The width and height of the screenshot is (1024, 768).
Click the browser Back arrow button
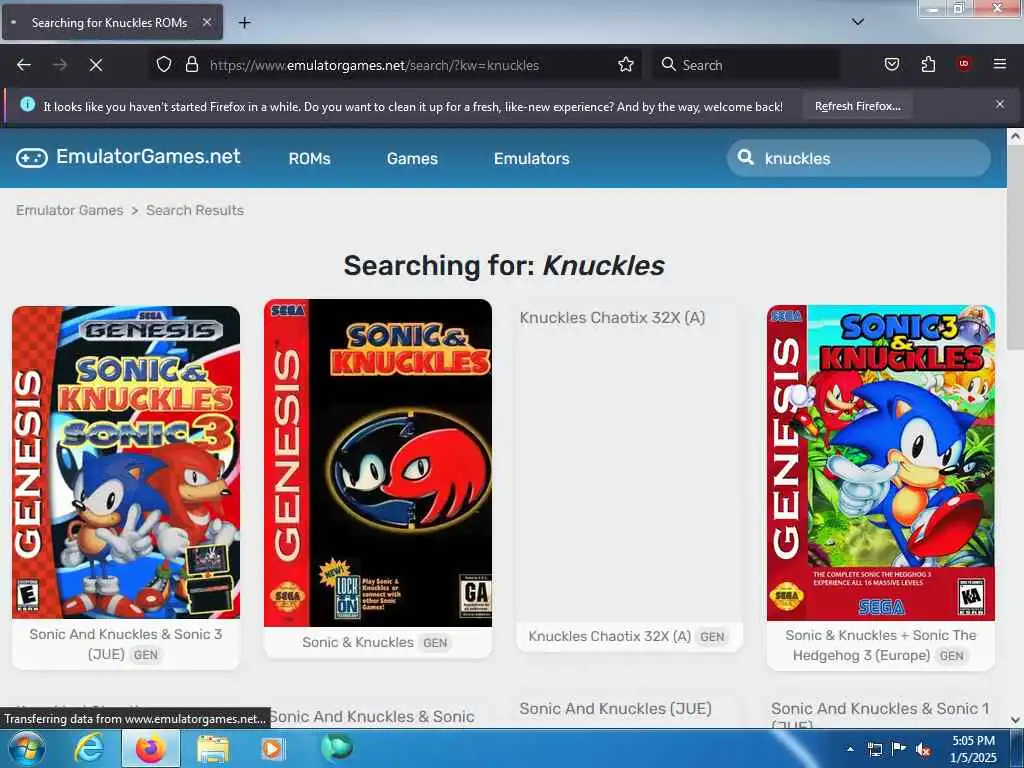[24, 65]
